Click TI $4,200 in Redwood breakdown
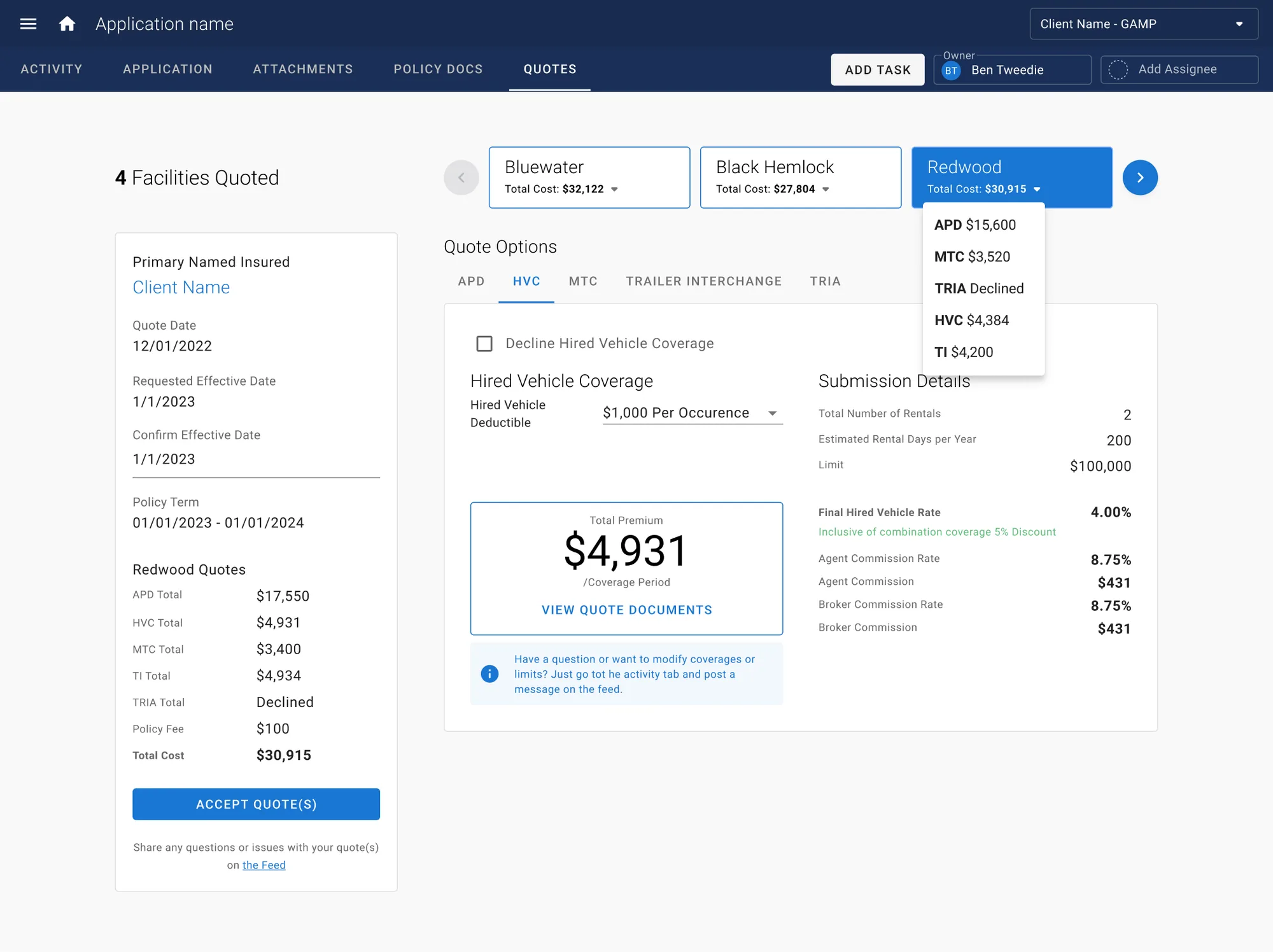The width and height of the screenshot is (1273, 952). (x=964, y=352)
